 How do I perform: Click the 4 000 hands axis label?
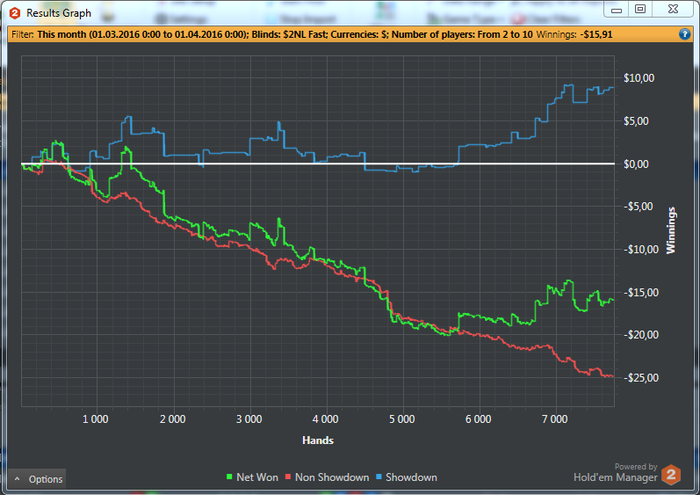(325, 419)
